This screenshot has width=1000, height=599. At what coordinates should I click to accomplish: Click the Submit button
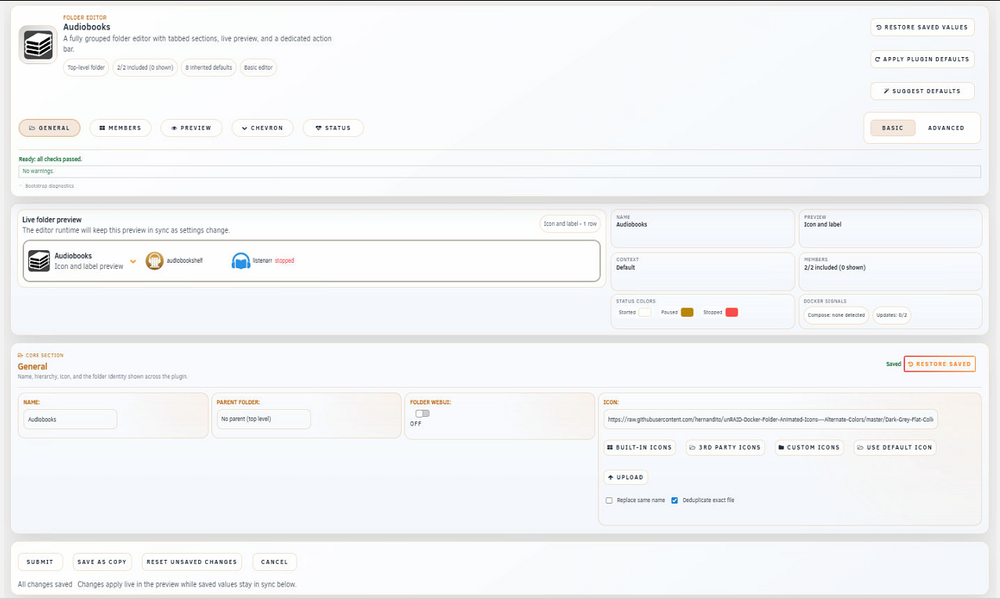tap(40, 562)
